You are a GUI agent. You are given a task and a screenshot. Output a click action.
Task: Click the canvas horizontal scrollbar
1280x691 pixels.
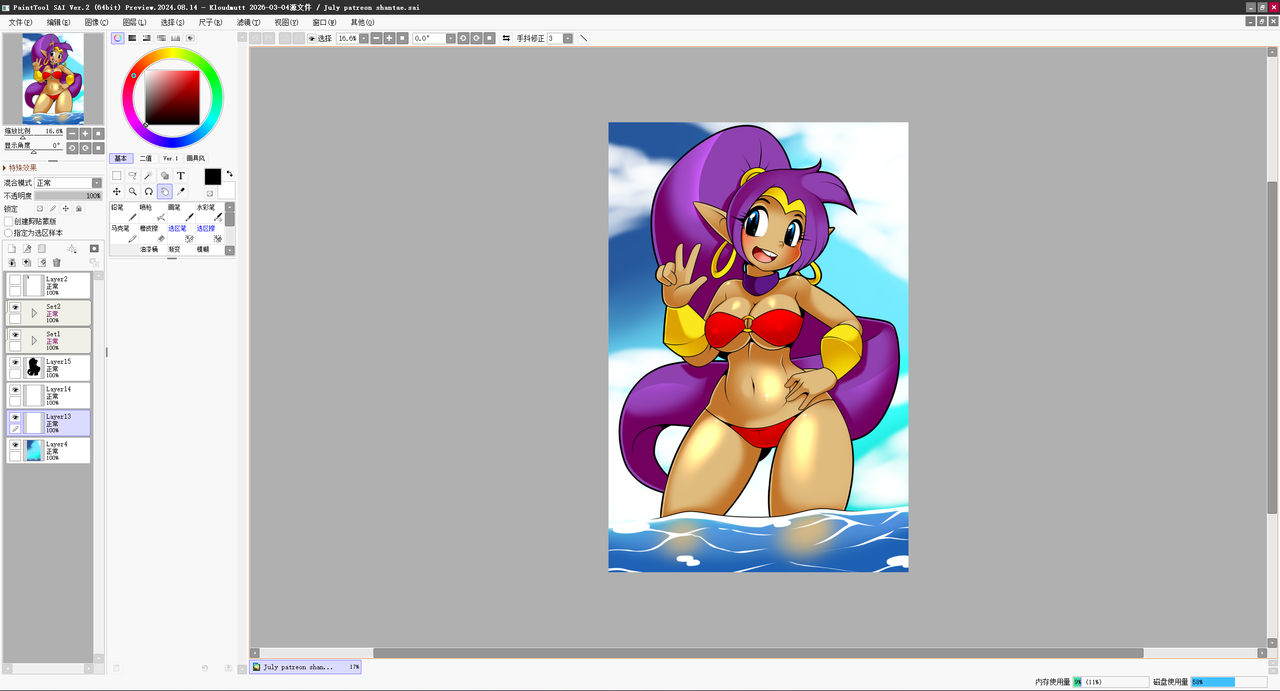[x=758, y=653]
